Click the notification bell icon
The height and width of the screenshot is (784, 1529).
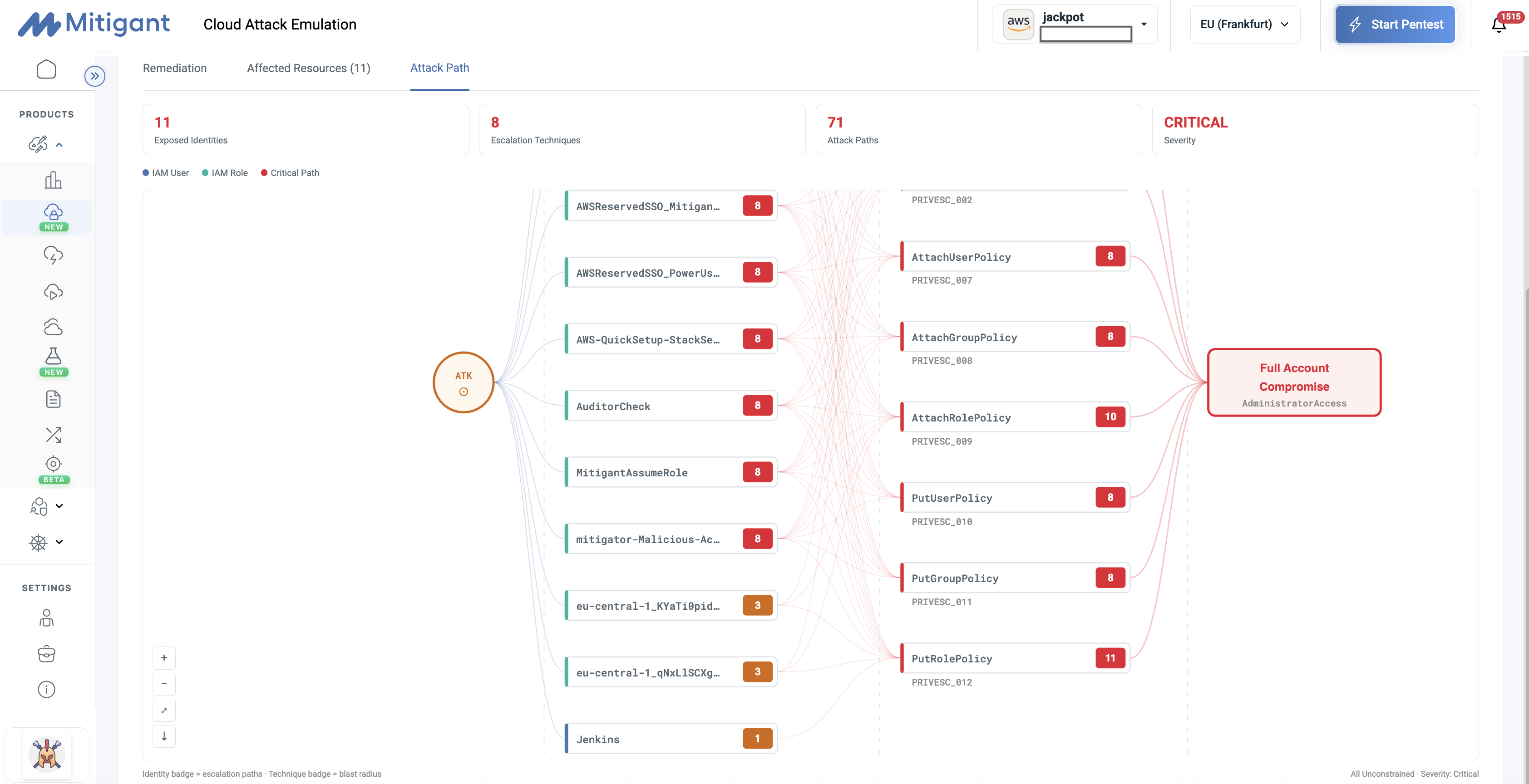coord(1499,24)
